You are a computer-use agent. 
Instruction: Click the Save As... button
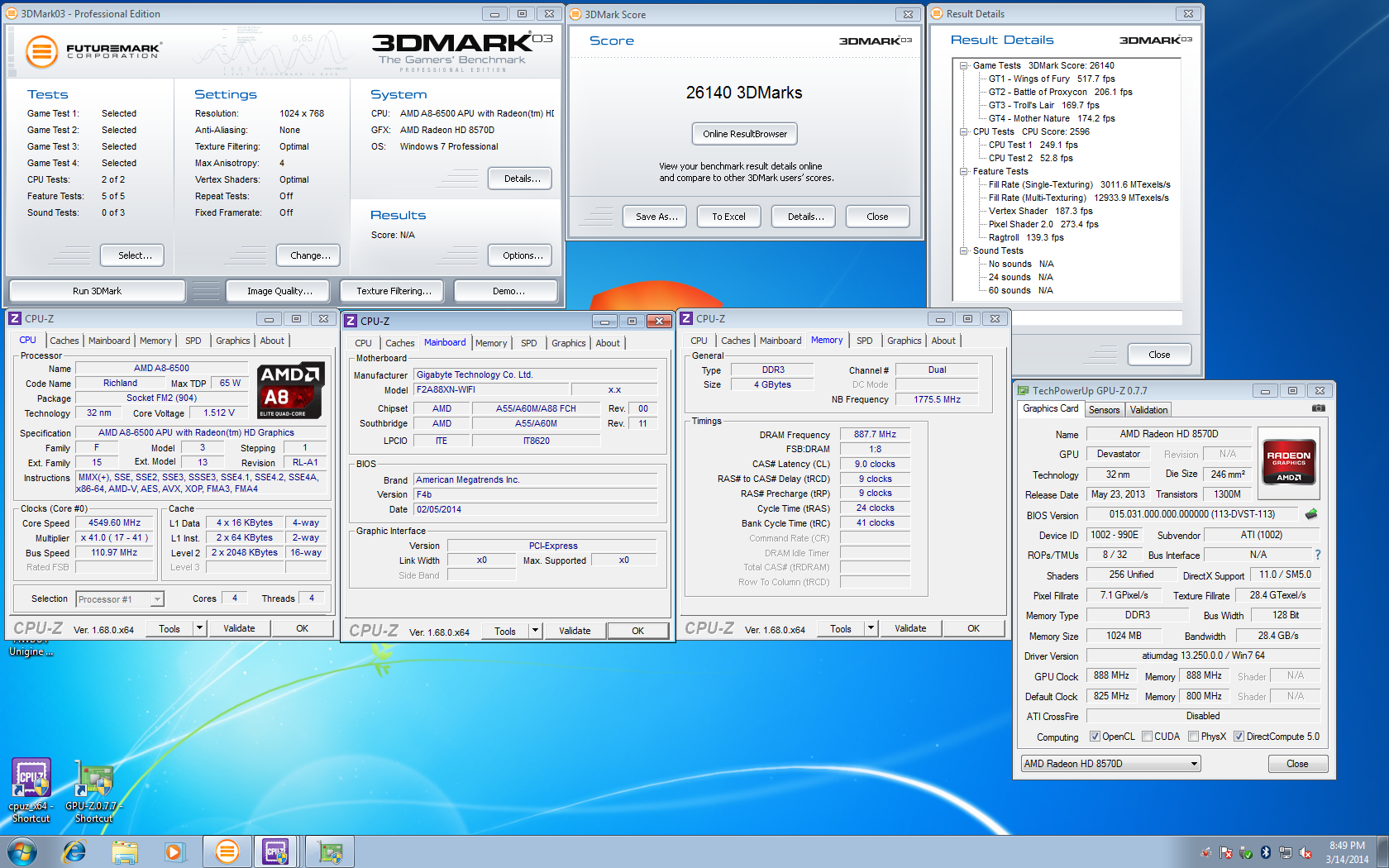[x=656, y=217]
